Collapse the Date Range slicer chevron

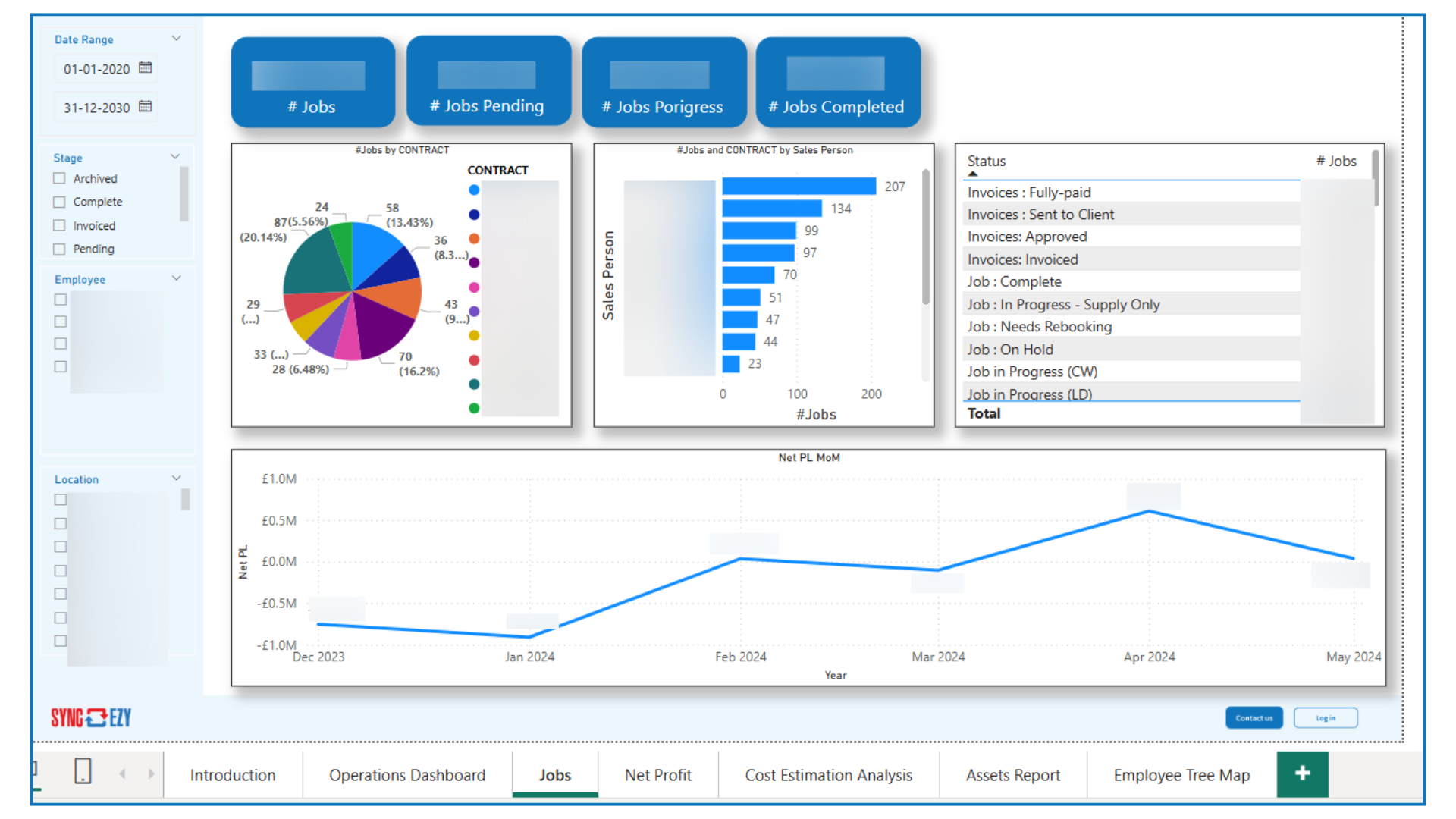pos(176,39)
